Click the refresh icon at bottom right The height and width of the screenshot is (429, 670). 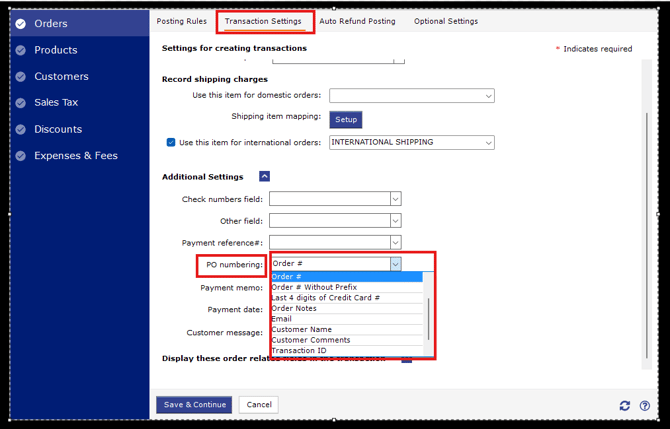(625, 405)
